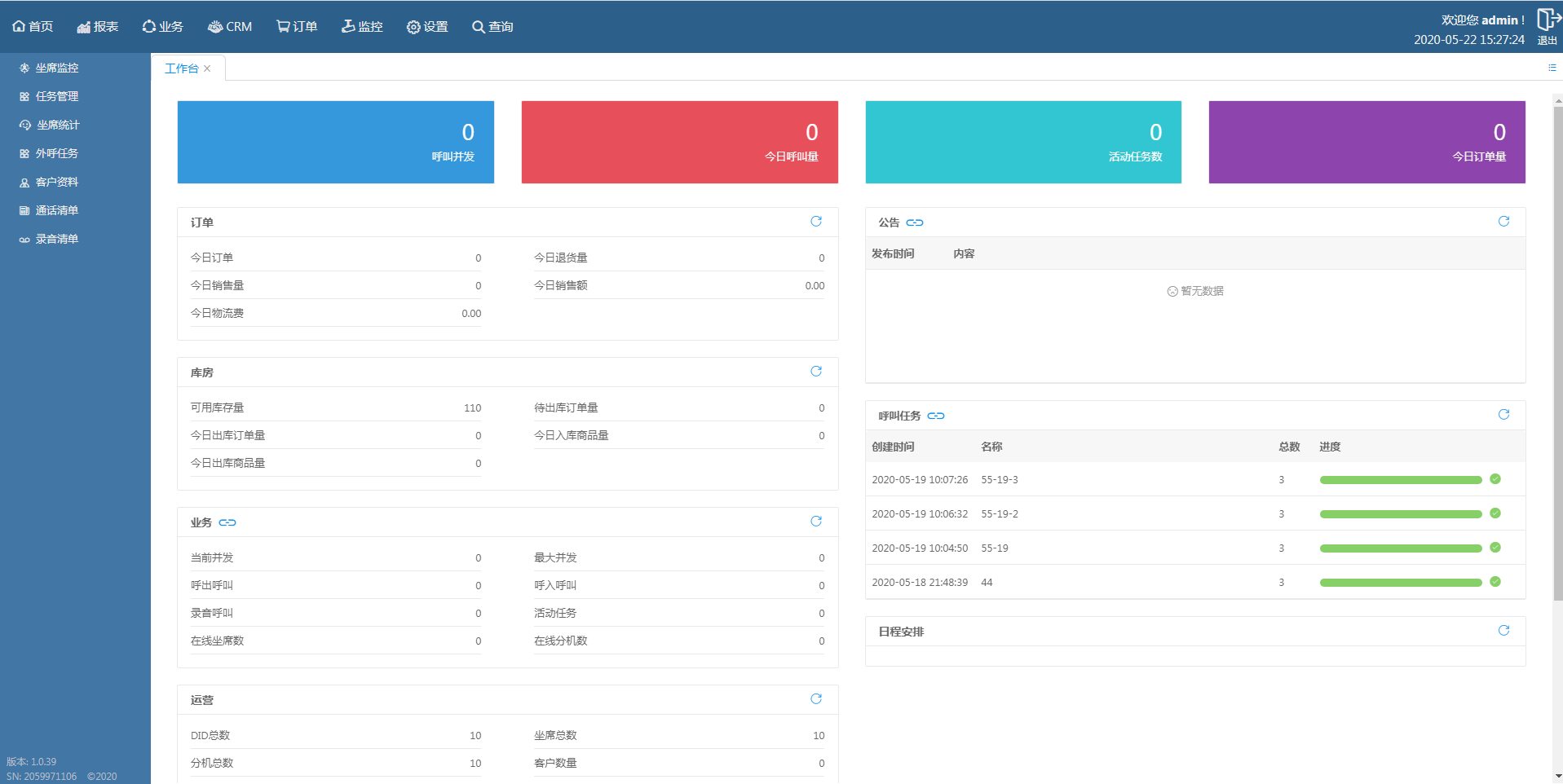The height and width of the screenshot is (784, 1563).
Task: Refresh the 公告 announcements panel
Action: [1503, 222]
